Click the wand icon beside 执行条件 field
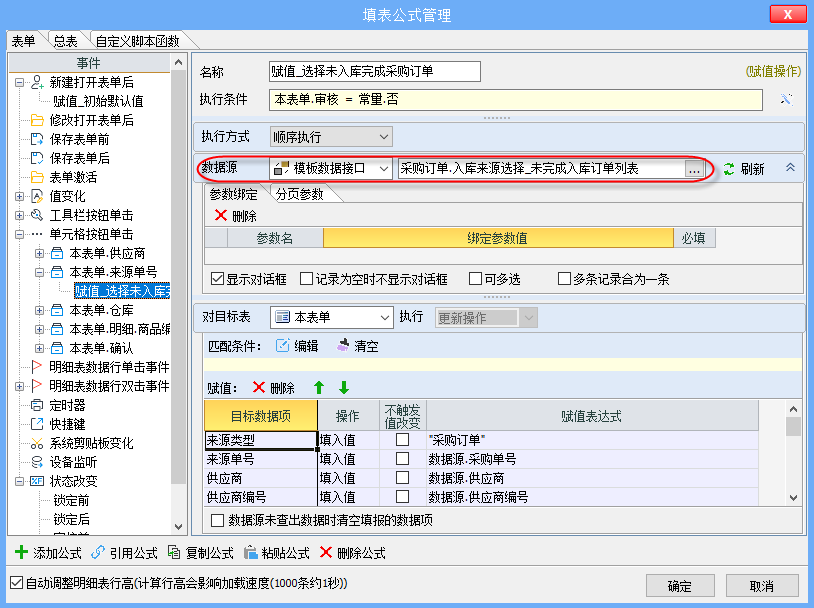Viewport: 814px width, 608px height. point(786,100)
